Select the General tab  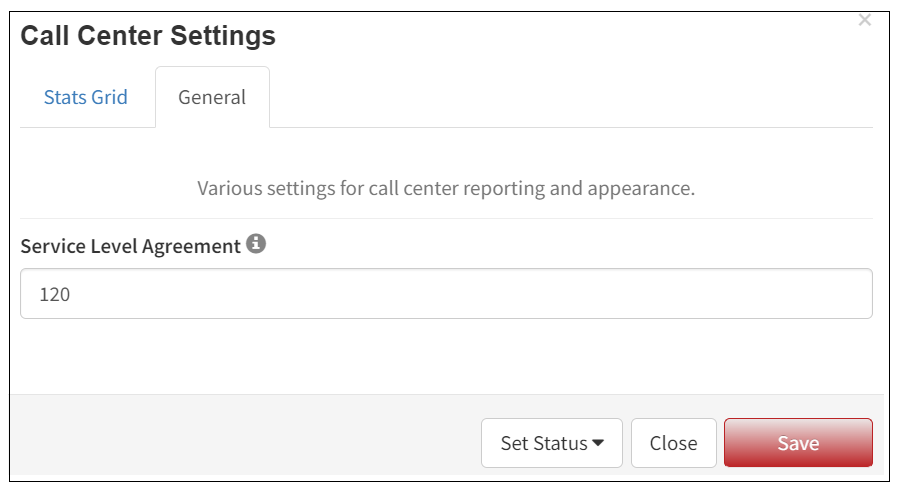212,97
